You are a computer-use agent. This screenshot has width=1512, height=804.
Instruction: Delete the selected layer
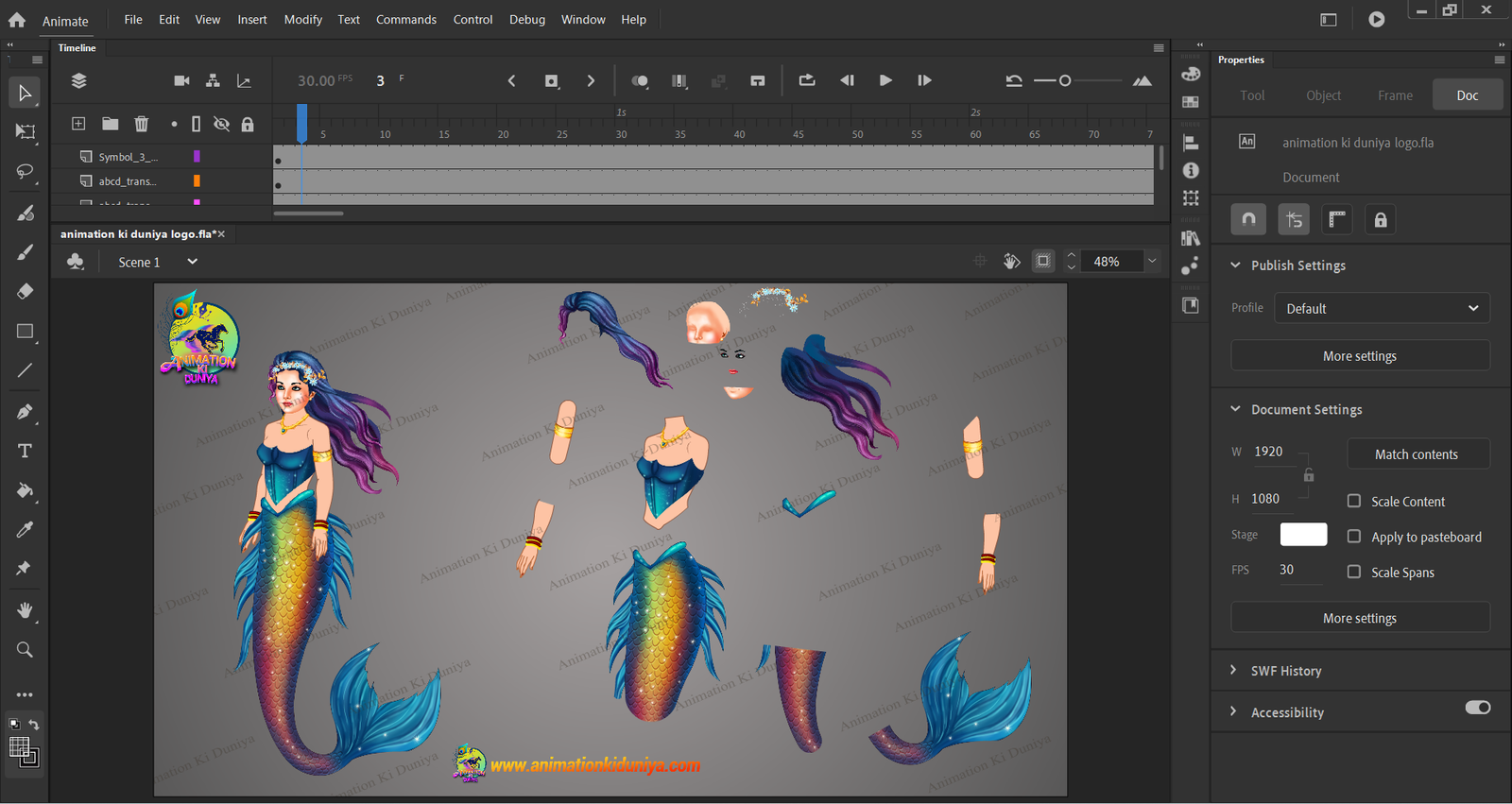click(141, 124)
